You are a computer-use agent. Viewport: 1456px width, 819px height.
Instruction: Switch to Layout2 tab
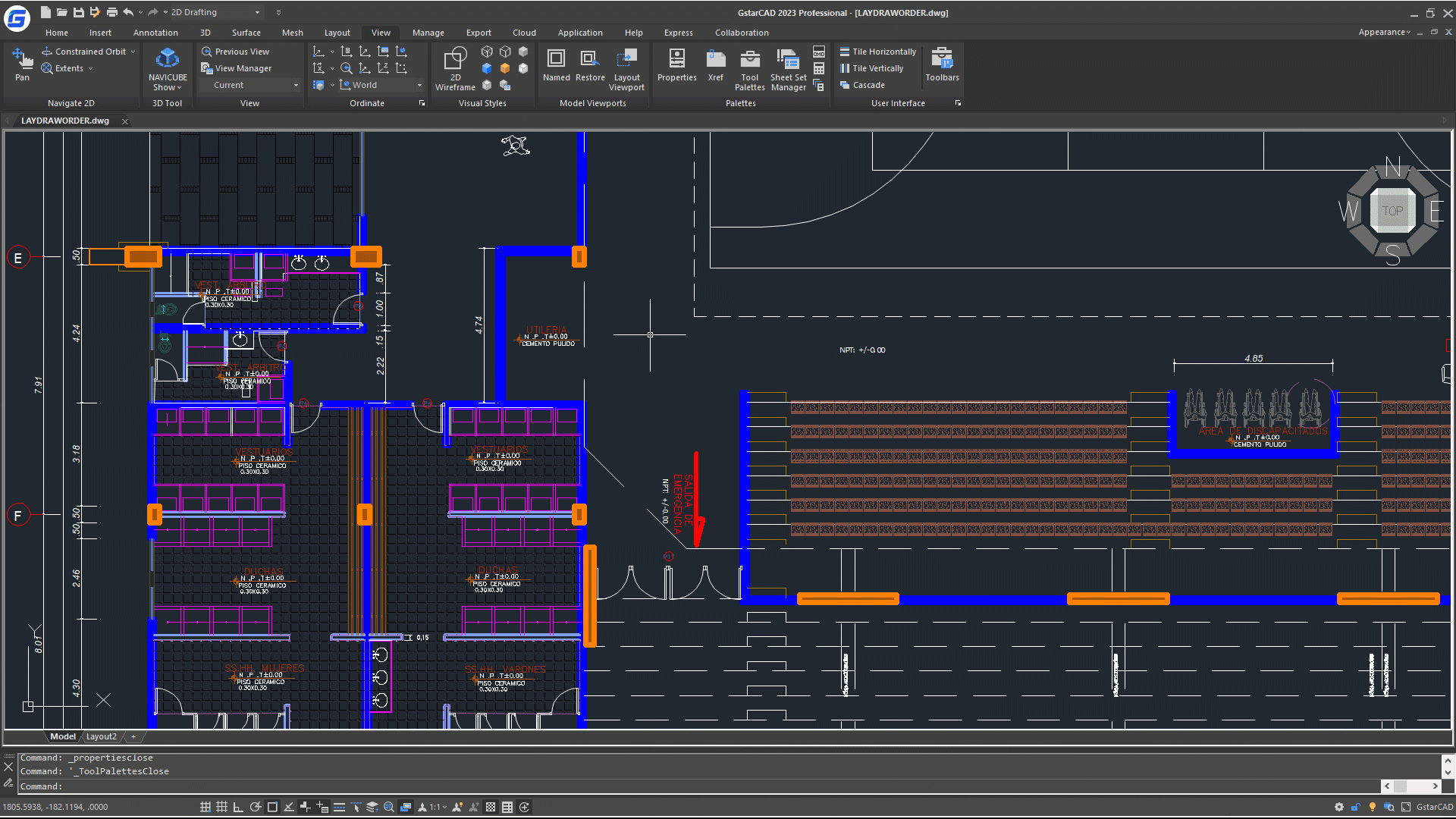click(102, 736)
